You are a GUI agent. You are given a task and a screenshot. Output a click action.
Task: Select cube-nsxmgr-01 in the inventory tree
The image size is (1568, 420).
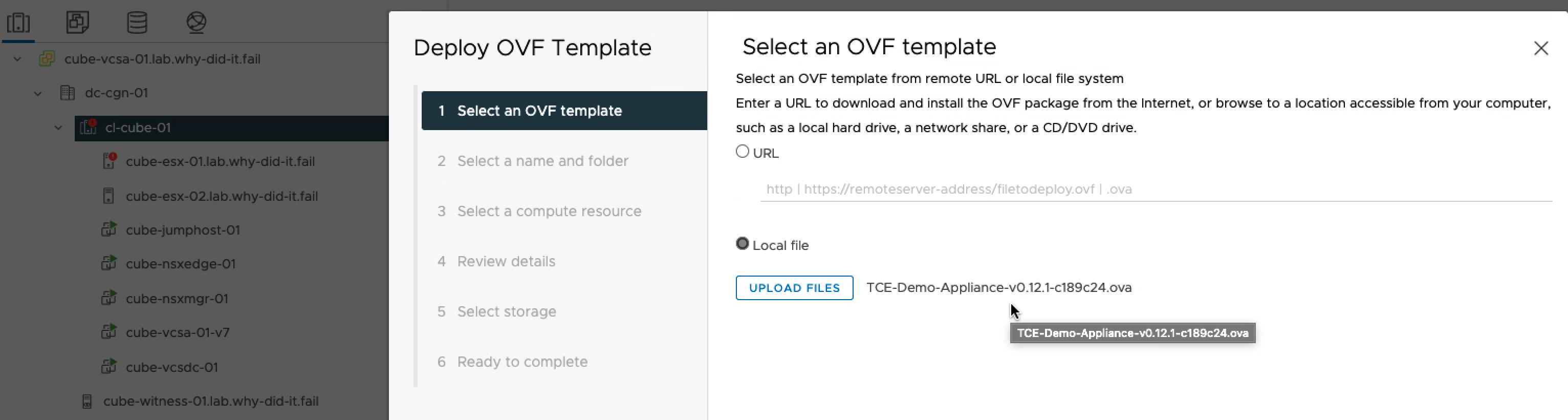point(177,299)
